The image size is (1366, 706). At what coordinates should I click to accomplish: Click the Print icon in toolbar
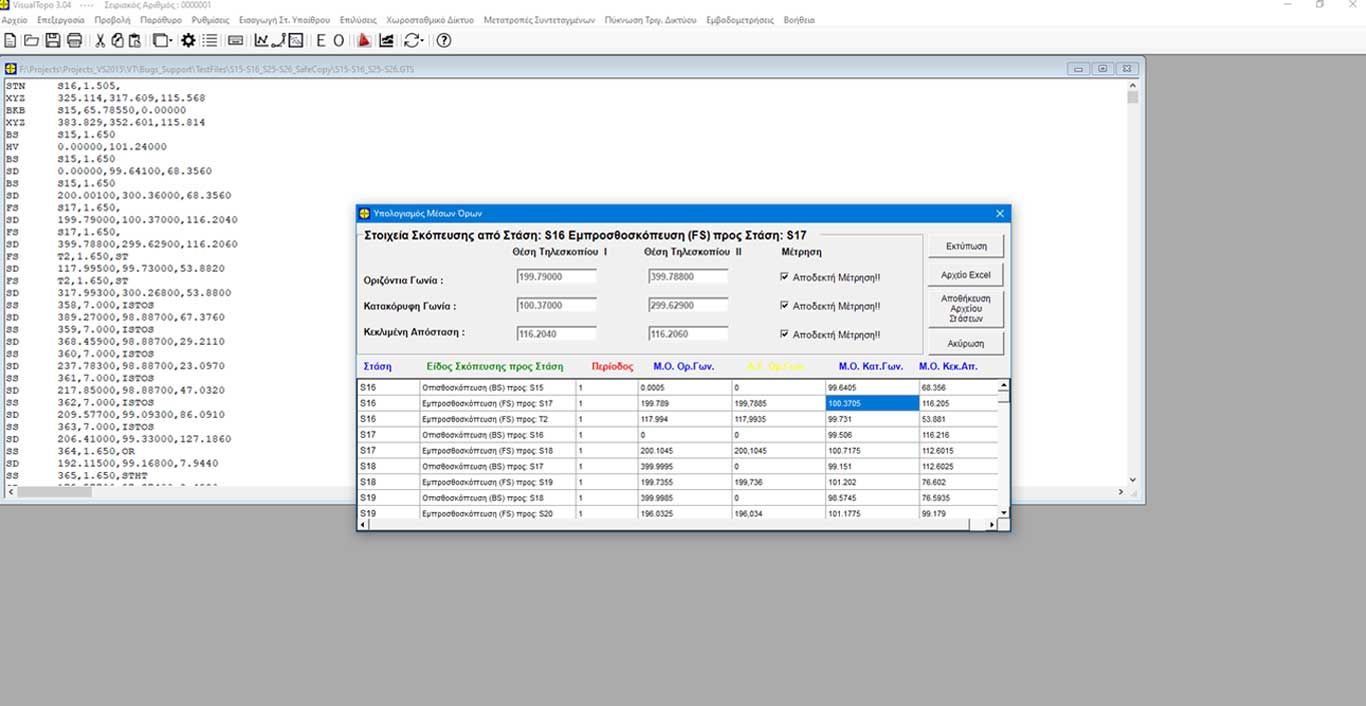(x=74, y=40)
